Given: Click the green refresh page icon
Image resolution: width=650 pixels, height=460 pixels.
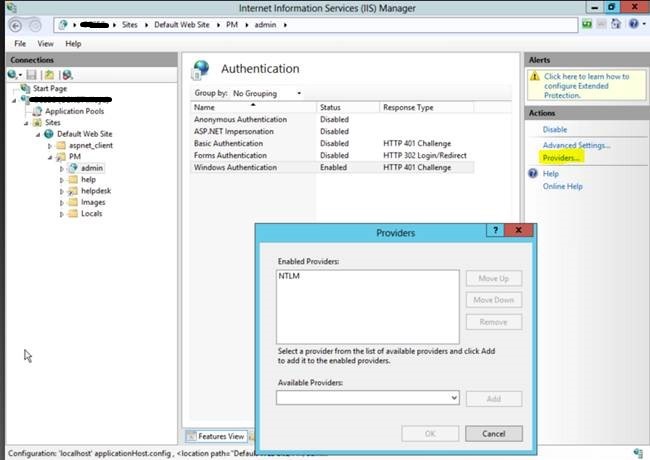Looking at the screenshot, I should [x=587, y=24].
